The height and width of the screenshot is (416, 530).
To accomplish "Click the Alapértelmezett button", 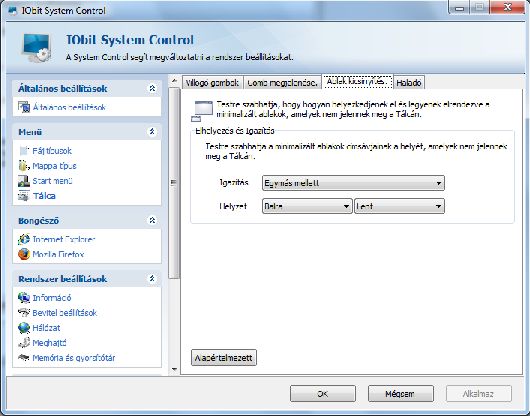I will coord(224,358).
